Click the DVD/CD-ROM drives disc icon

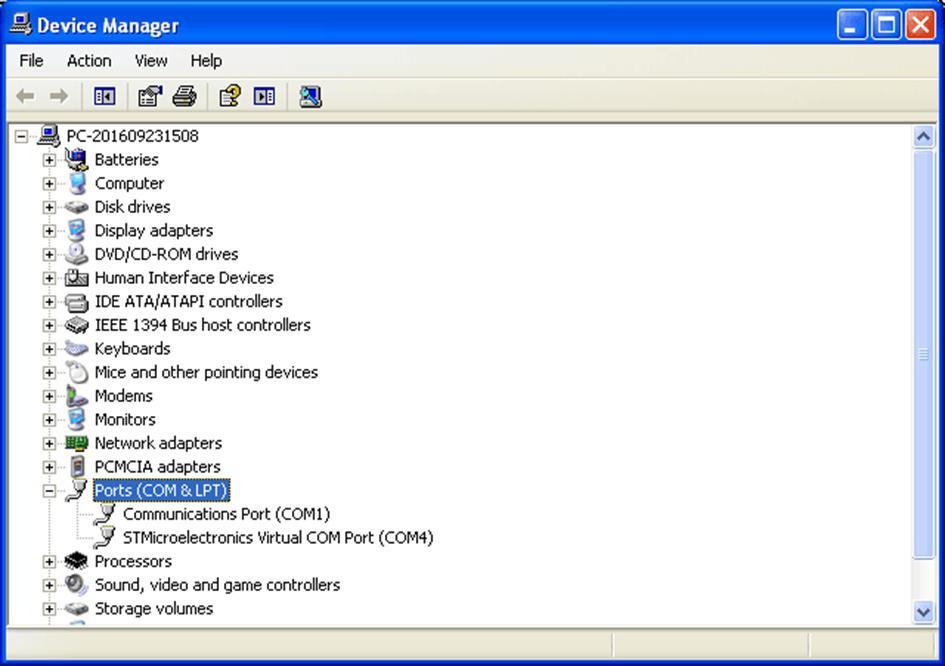77,254
